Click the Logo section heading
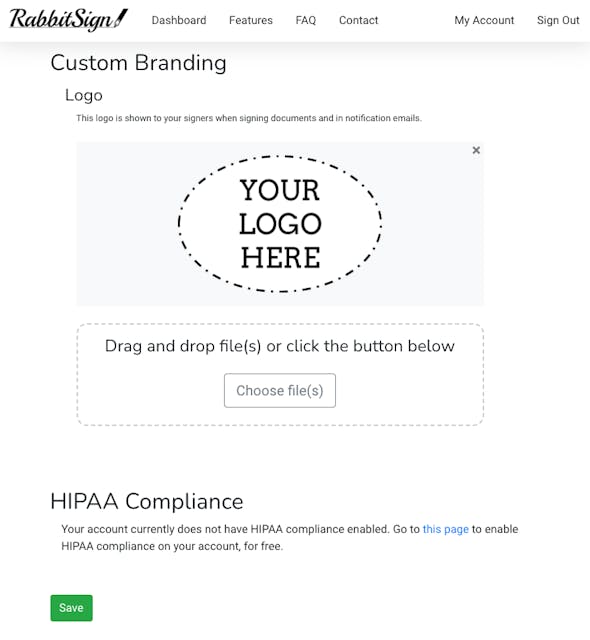The height and width of the screenshot is (640, 590). pos(84,95)
